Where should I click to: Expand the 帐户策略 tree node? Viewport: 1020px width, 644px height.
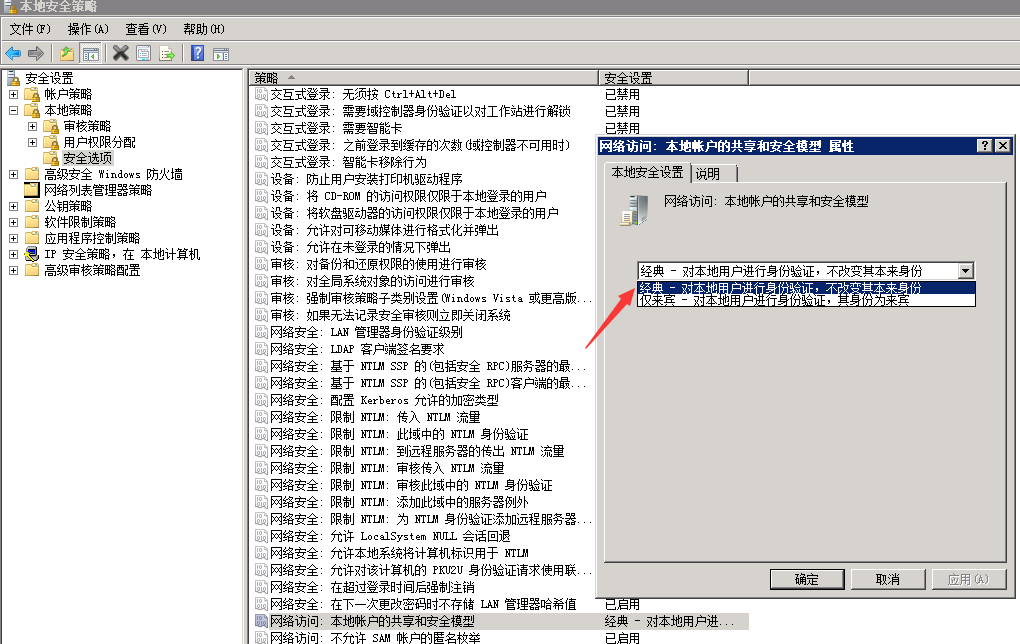point(14,94)
